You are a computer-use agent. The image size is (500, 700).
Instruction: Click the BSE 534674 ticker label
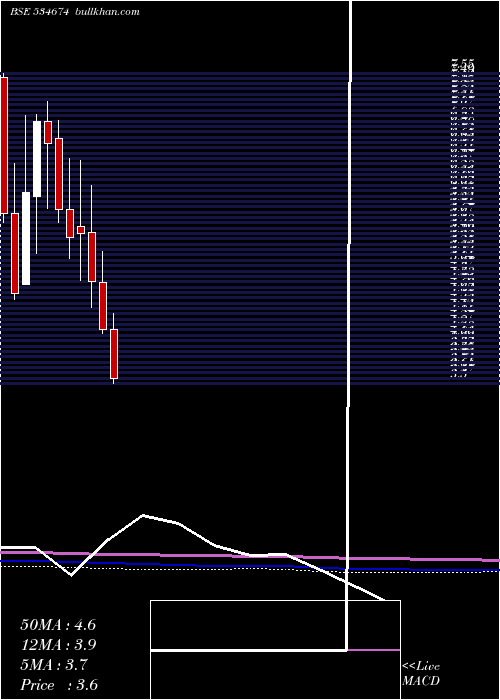pos(39,12)
